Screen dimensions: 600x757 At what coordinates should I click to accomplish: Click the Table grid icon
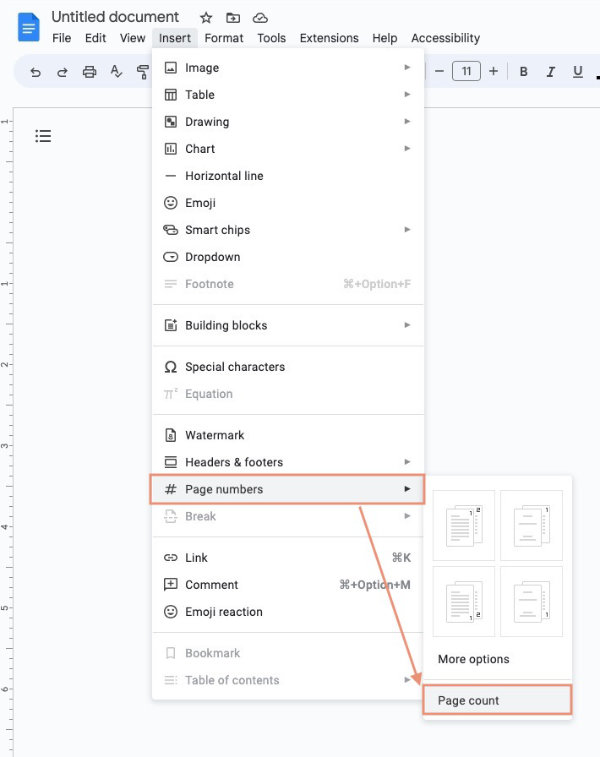[170, 95]
